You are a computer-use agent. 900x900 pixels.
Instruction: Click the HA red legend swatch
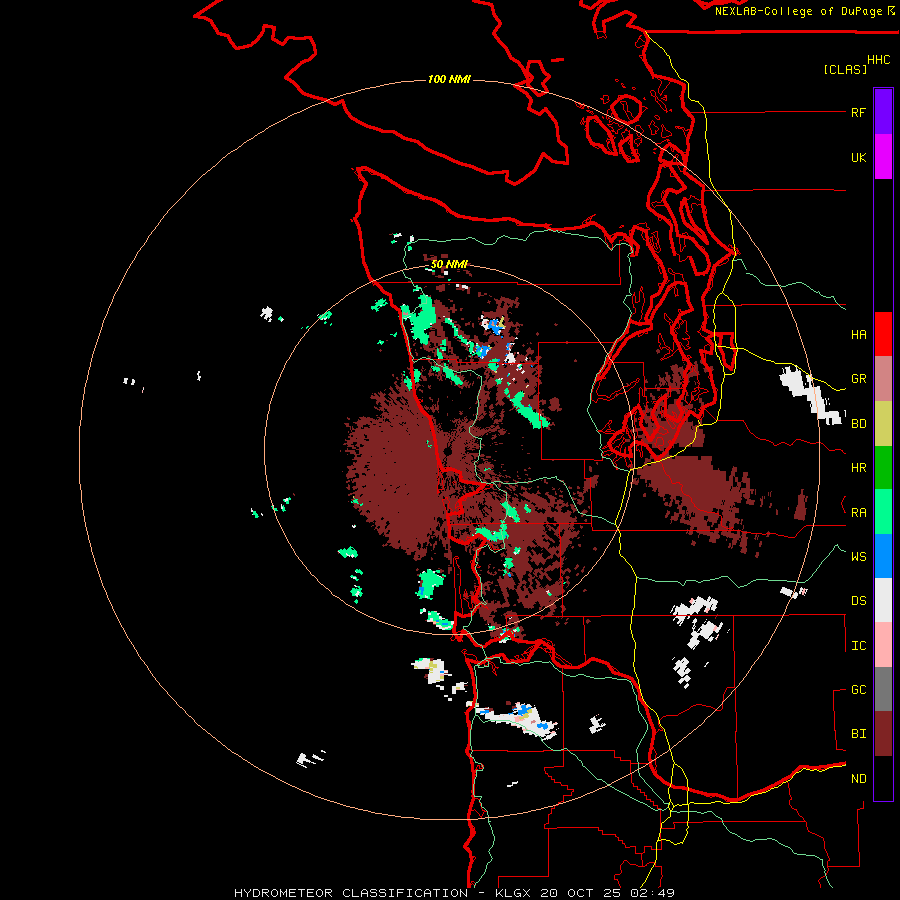click(x=883, y=334)
